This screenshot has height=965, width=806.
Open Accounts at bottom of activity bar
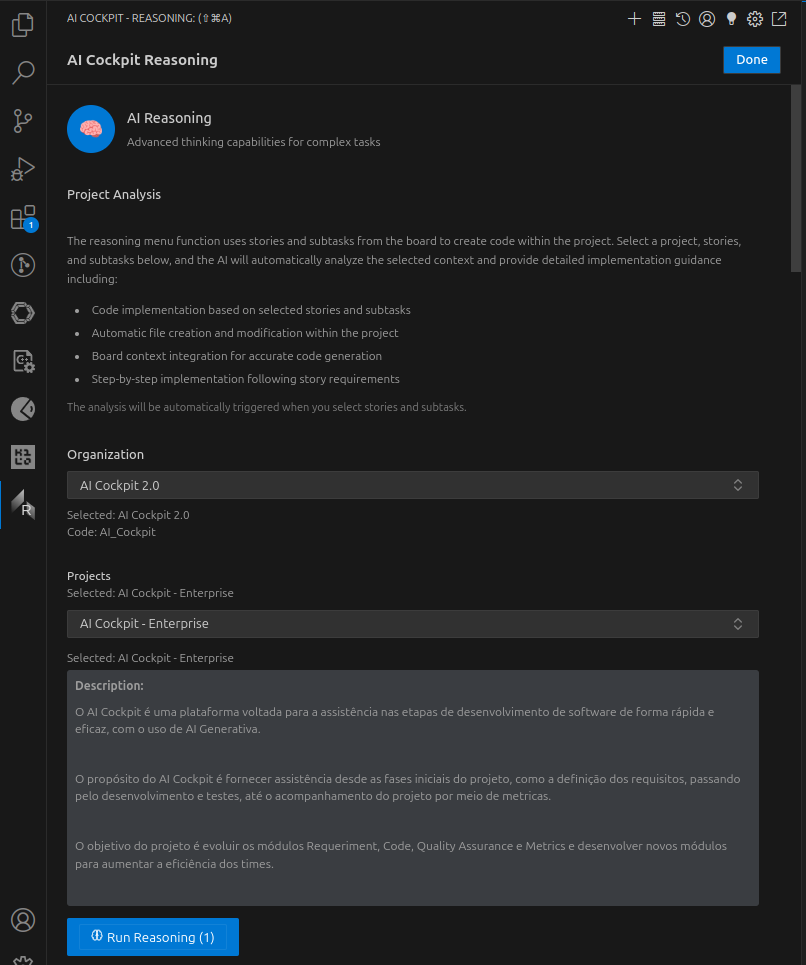(23, 920)
